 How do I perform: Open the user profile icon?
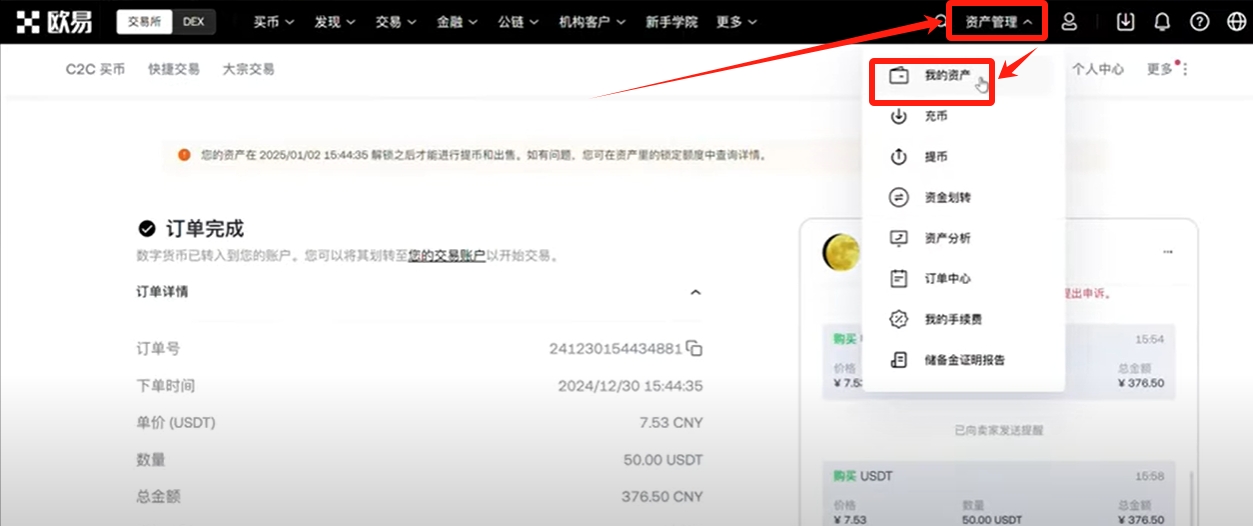(x=1069, y=22)
